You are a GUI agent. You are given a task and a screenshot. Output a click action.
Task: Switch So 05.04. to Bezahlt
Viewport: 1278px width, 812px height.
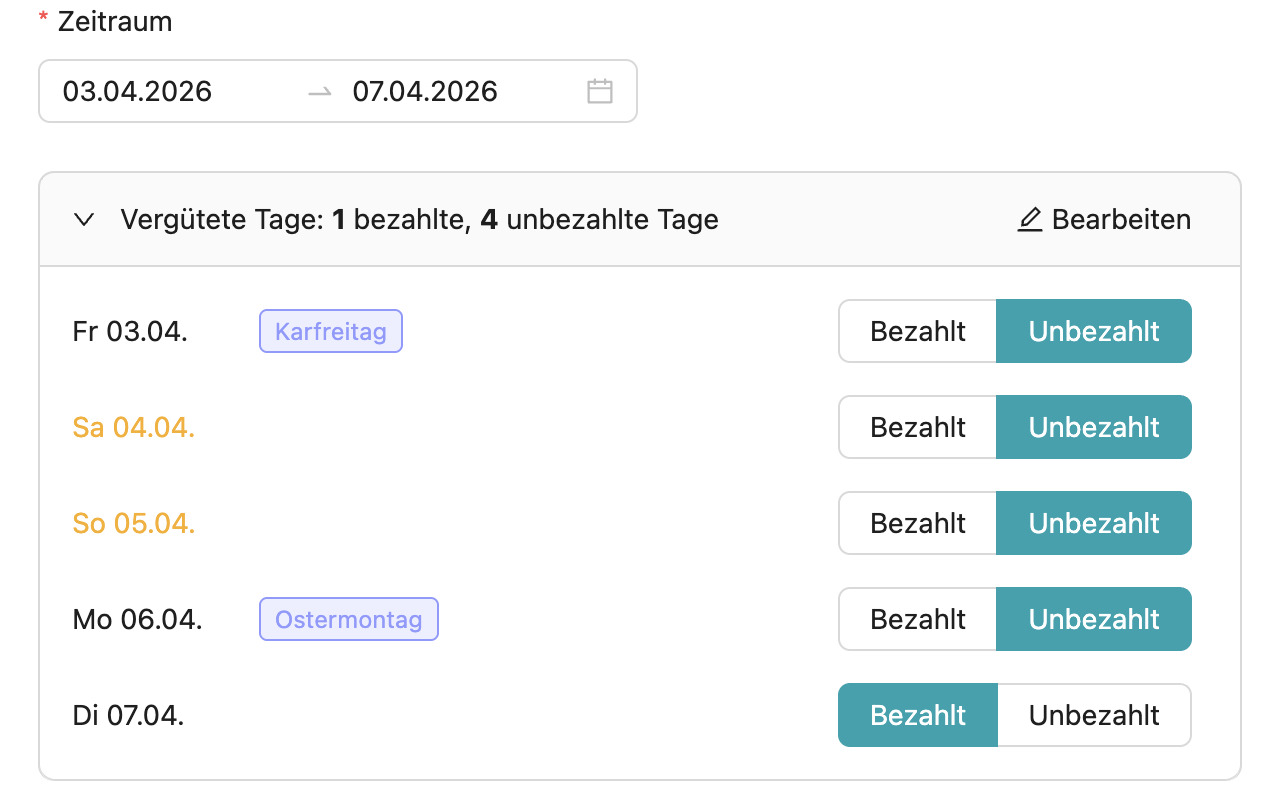[x=917, y=523]
